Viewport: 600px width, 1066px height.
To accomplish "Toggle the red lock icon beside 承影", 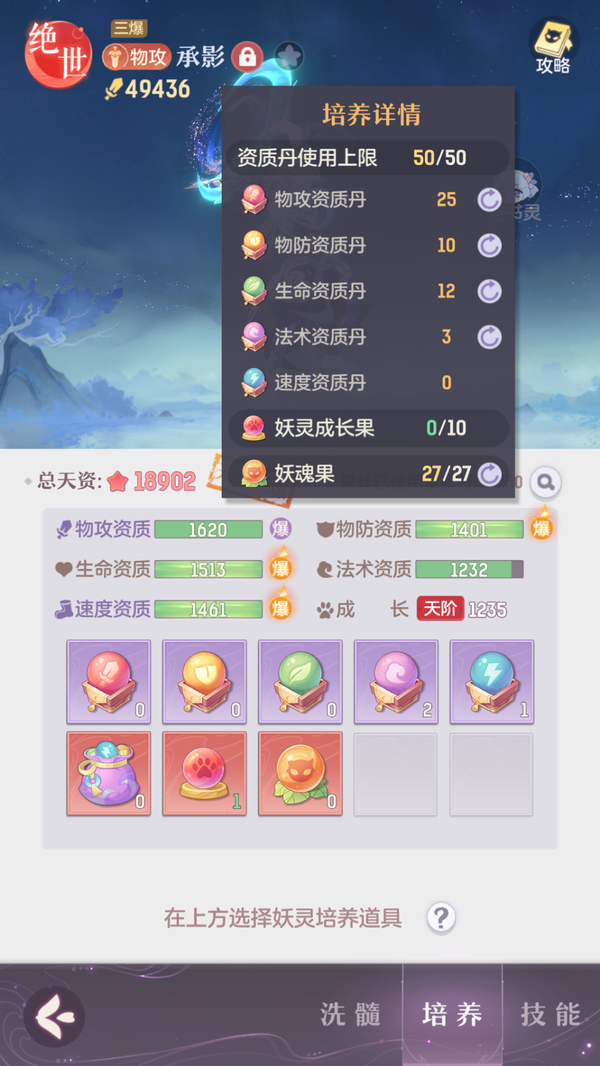I will pos(247,57).
